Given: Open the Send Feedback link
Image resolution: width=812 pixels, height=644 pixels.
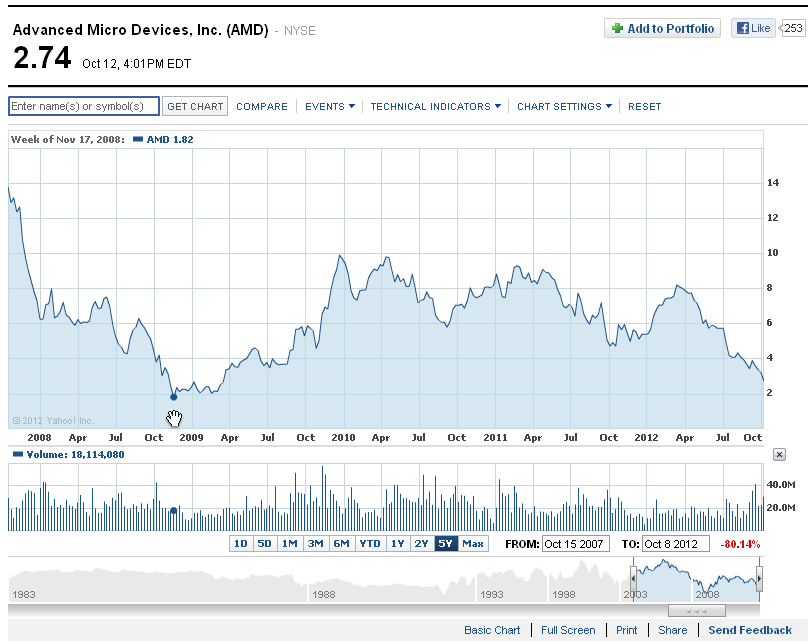Looking at the screenshot, I should pyautogui.click(x=750, y=630).
